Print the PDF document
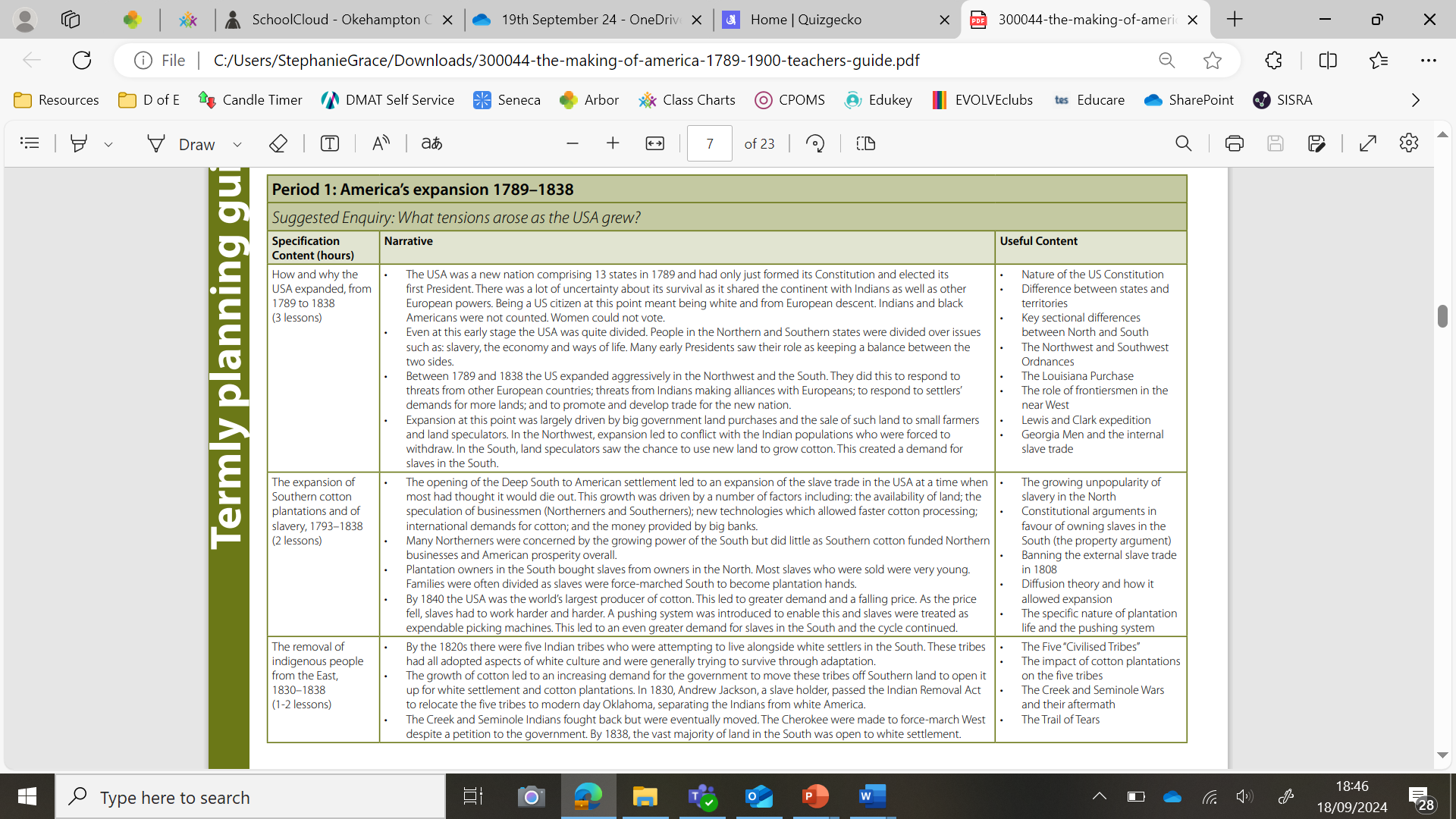The height and width of the screenshot is (819, 1456). pyautogui.click(x=1235, y=143)
